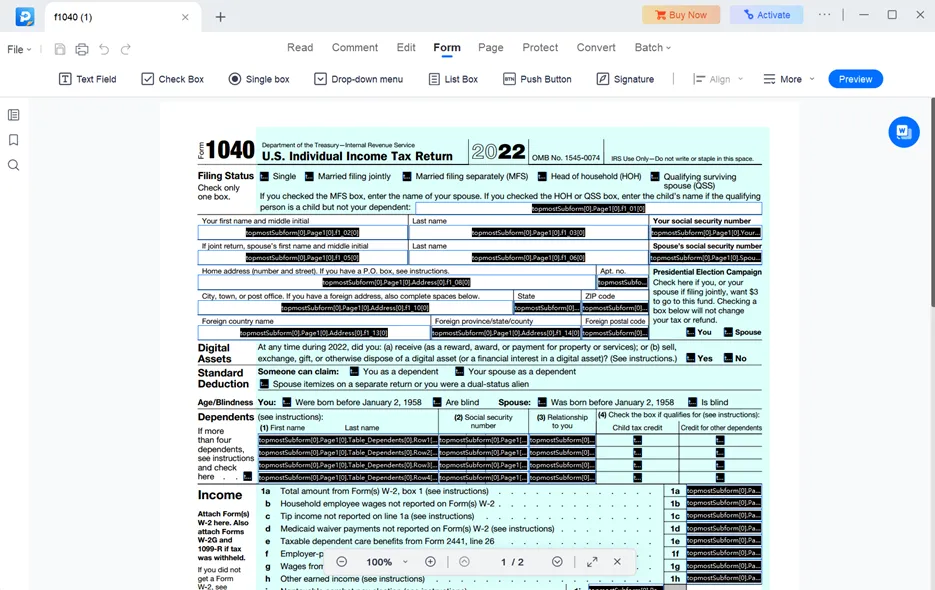Image resolution: width=935 pixels, height=590 pixels.
Task: Zoom in using the plus control
Action: (429, 562)
